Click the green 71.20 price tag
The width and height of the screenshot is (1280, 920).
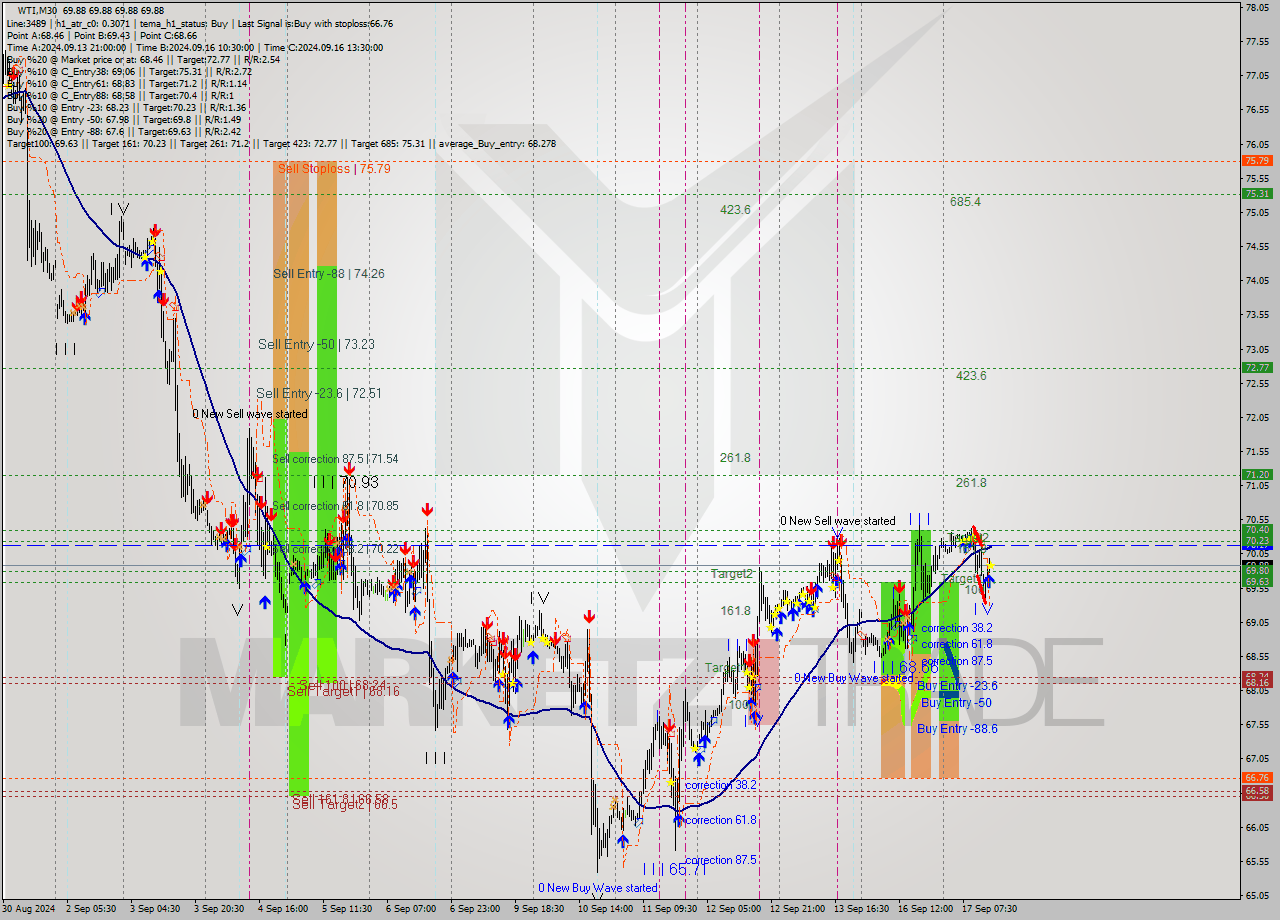(1257, 474)
